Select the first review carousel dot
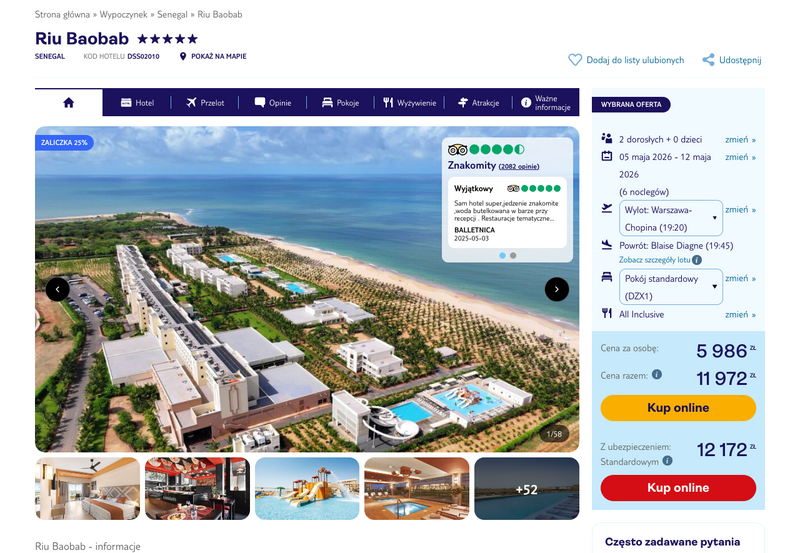800x553 pixels. click(503, 256)
